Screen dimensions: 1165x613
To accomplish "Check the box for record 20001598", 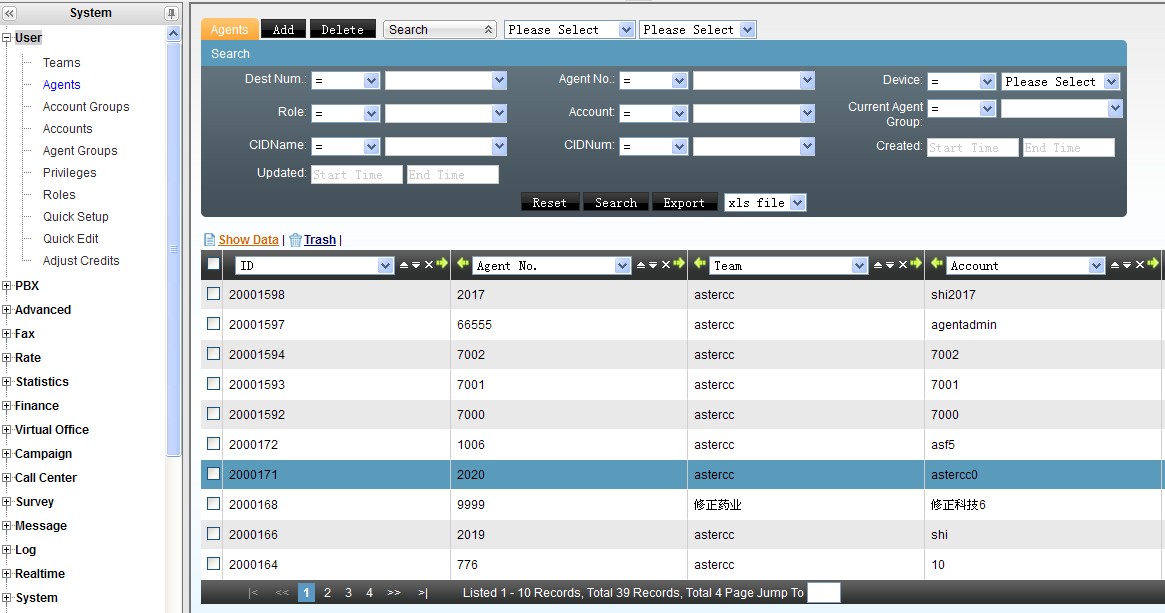I will click(x=213, y=295).
